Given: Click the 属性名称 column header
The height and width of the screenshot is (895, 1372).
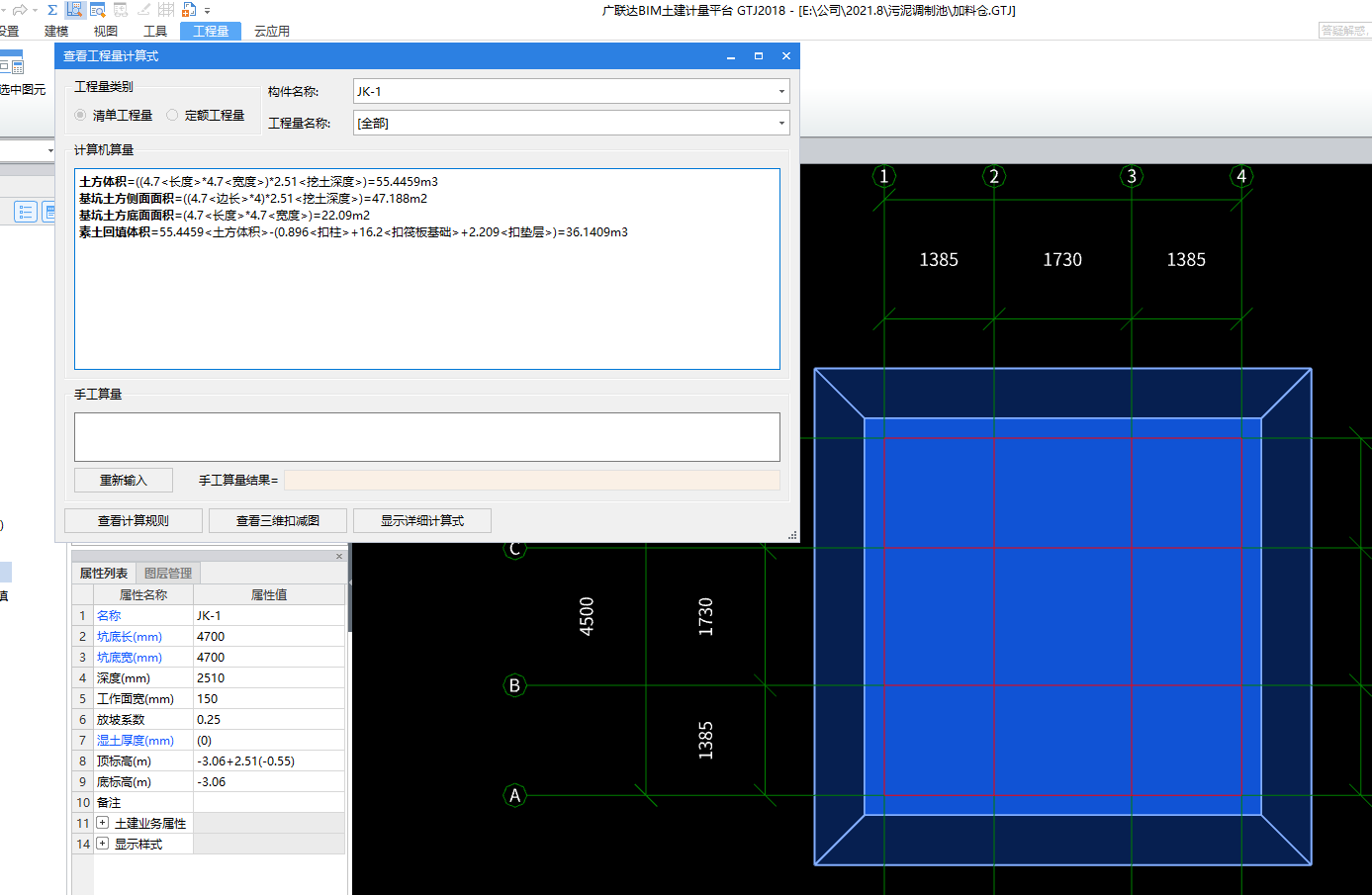Looking at the screenshot, I should tap(143, 595).
